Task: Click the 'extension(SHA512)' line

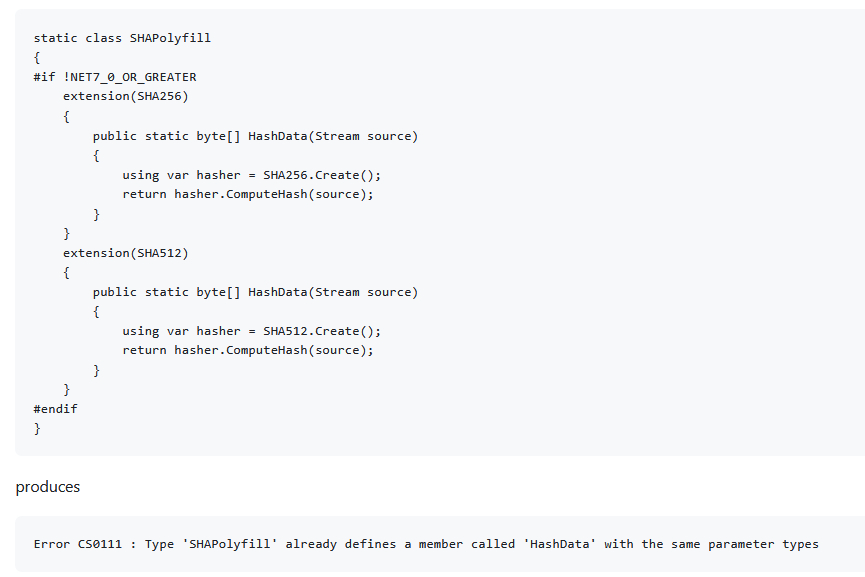Action: (x=125, y=253)
